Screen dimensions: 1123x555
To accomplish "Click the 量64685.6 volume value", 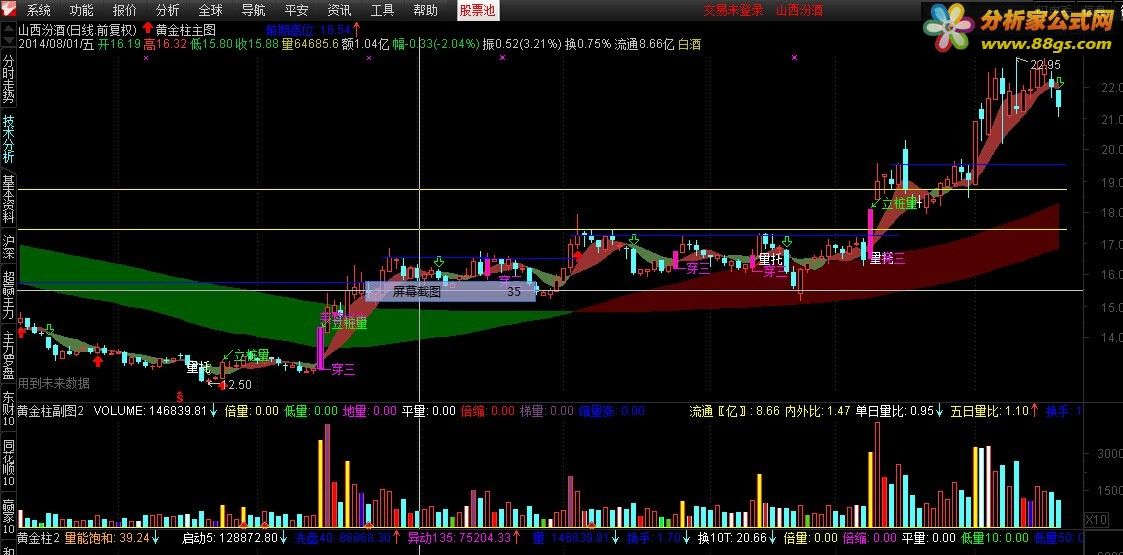I will tap(310, 44).
